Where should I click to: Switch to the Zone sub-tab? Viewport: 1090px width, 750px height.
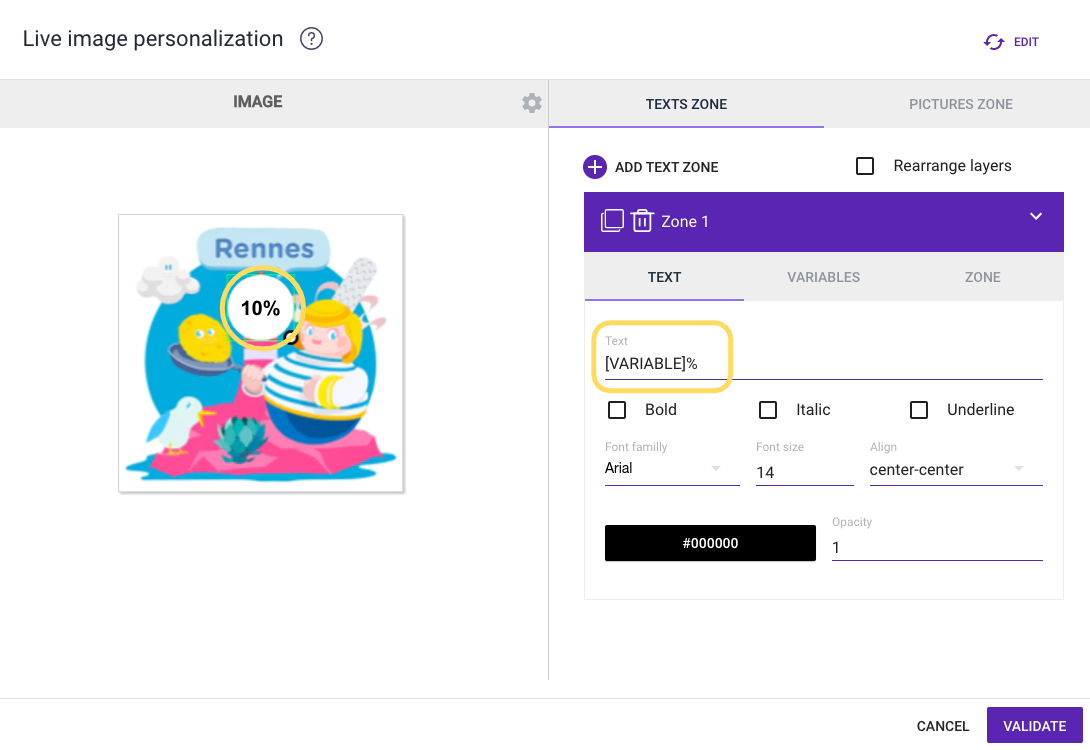pyautogui.click(x=982, y=277)
